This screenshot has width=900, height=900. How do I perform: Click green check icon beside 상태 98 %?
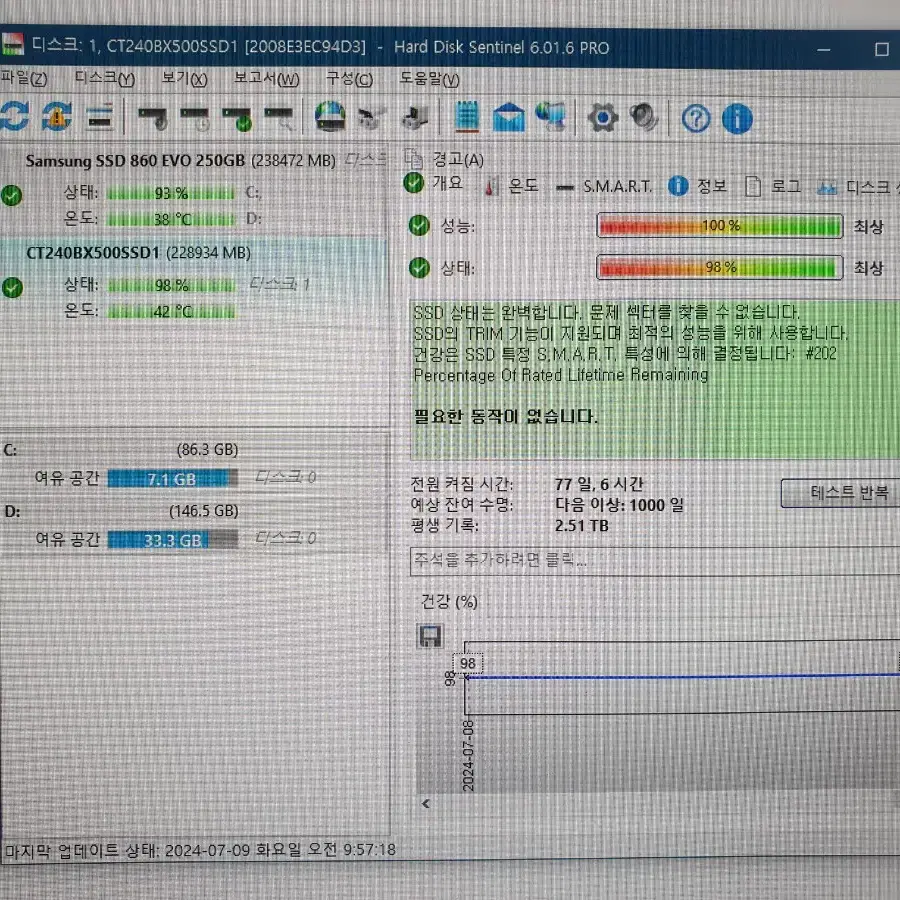pyautogui.click(x=419, y=267)
